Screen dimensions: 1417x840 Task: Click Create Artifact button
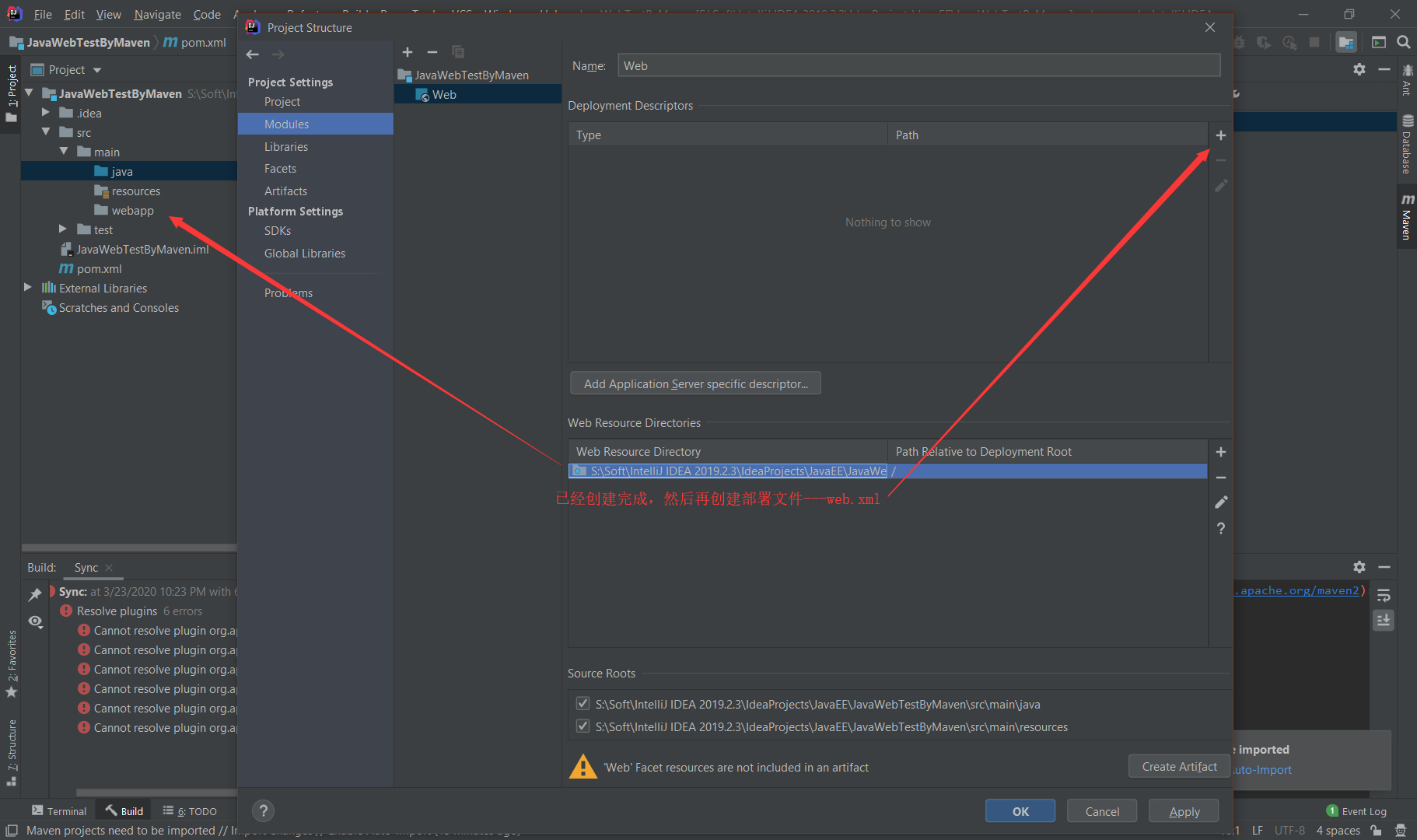(x=1179, y=766)
